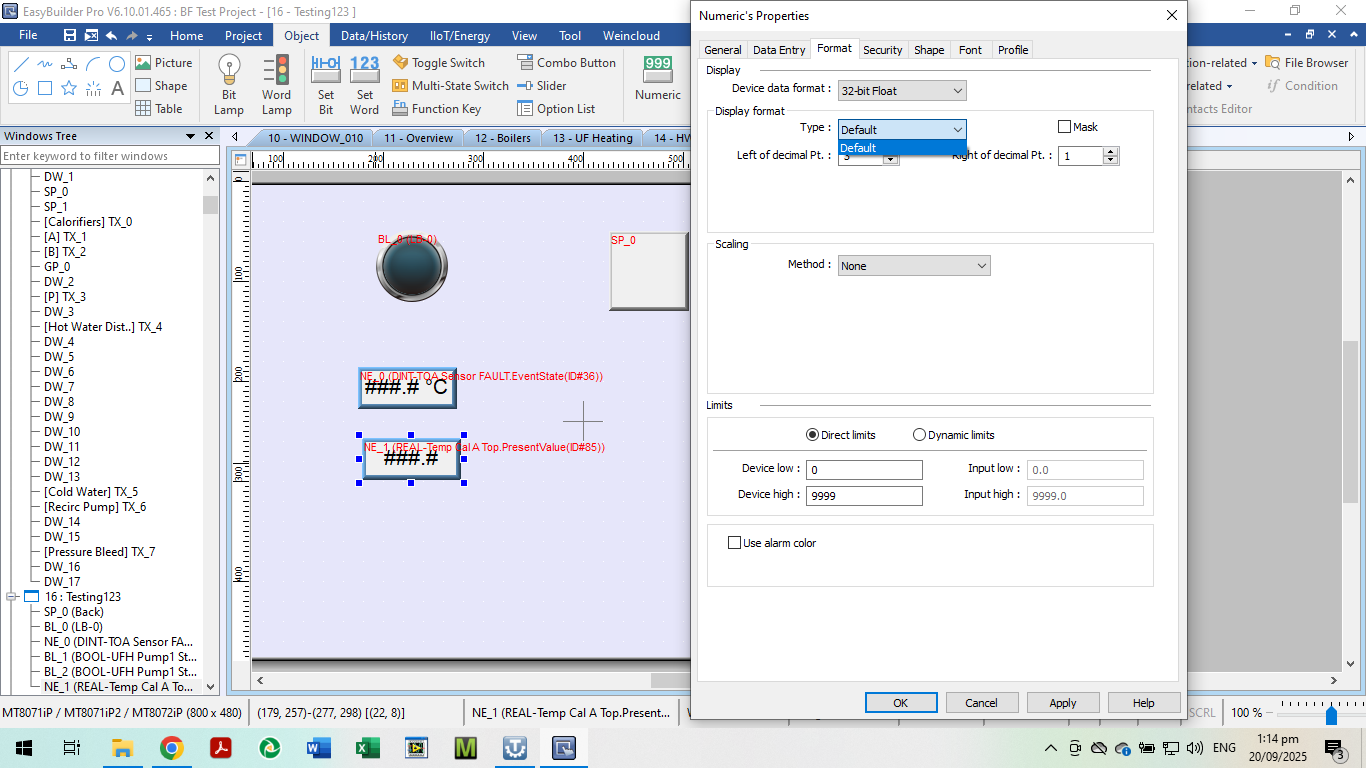Insert a Bit Lamp object
The width and height of the screenshot is (1366, 768).
pos(229,84)
